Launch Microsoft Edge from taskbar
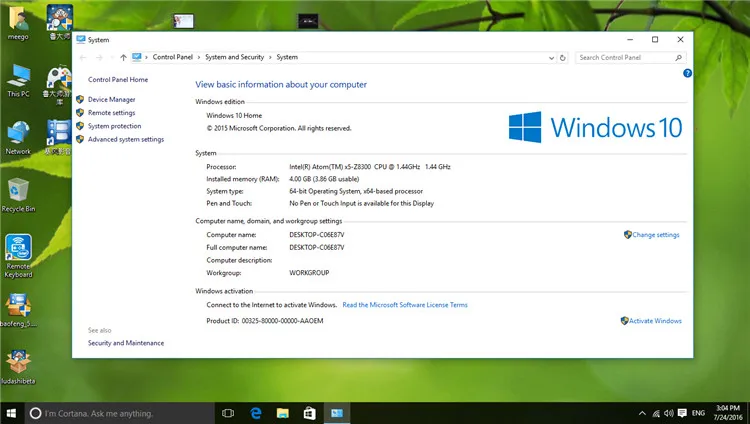This screenshot has height=424, width=750. [x=256, y=413]
